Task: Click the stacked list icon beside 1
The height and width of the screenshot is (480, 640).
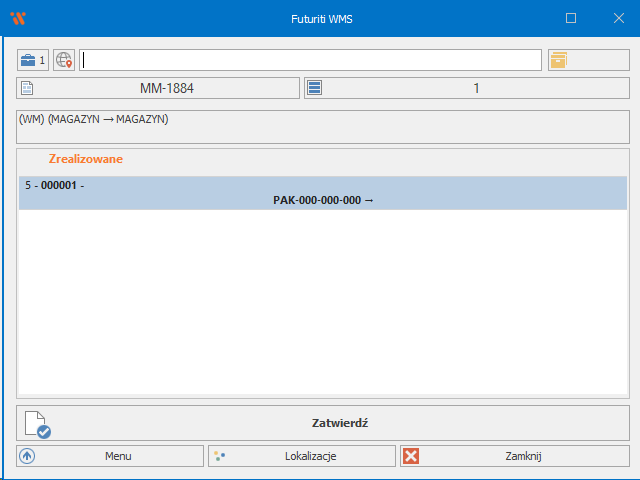Action: (x=314, y=88)
